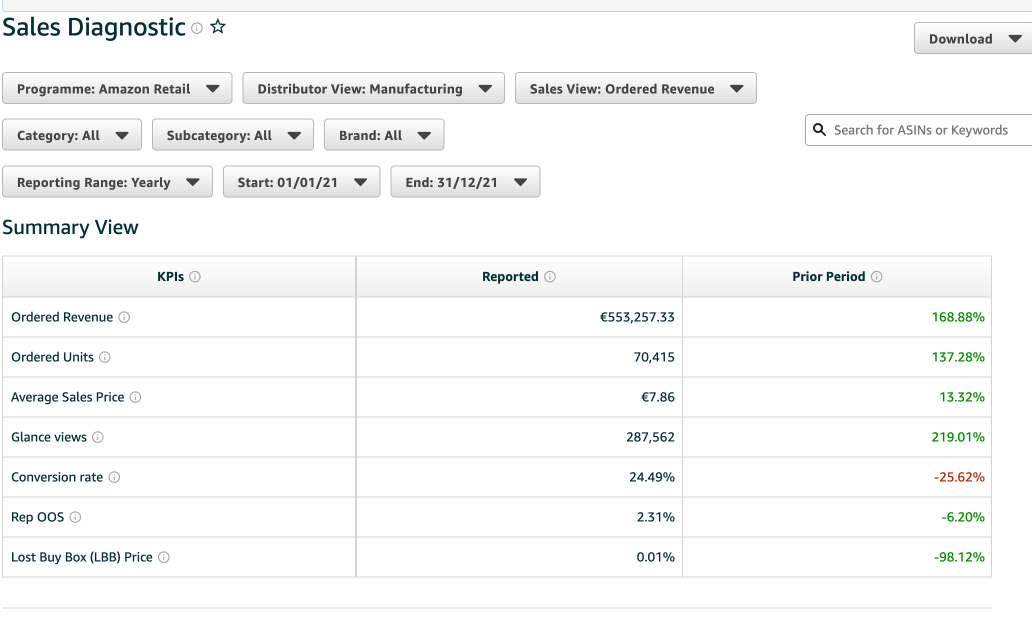Change the Category filter dropdown

(71, 134)
